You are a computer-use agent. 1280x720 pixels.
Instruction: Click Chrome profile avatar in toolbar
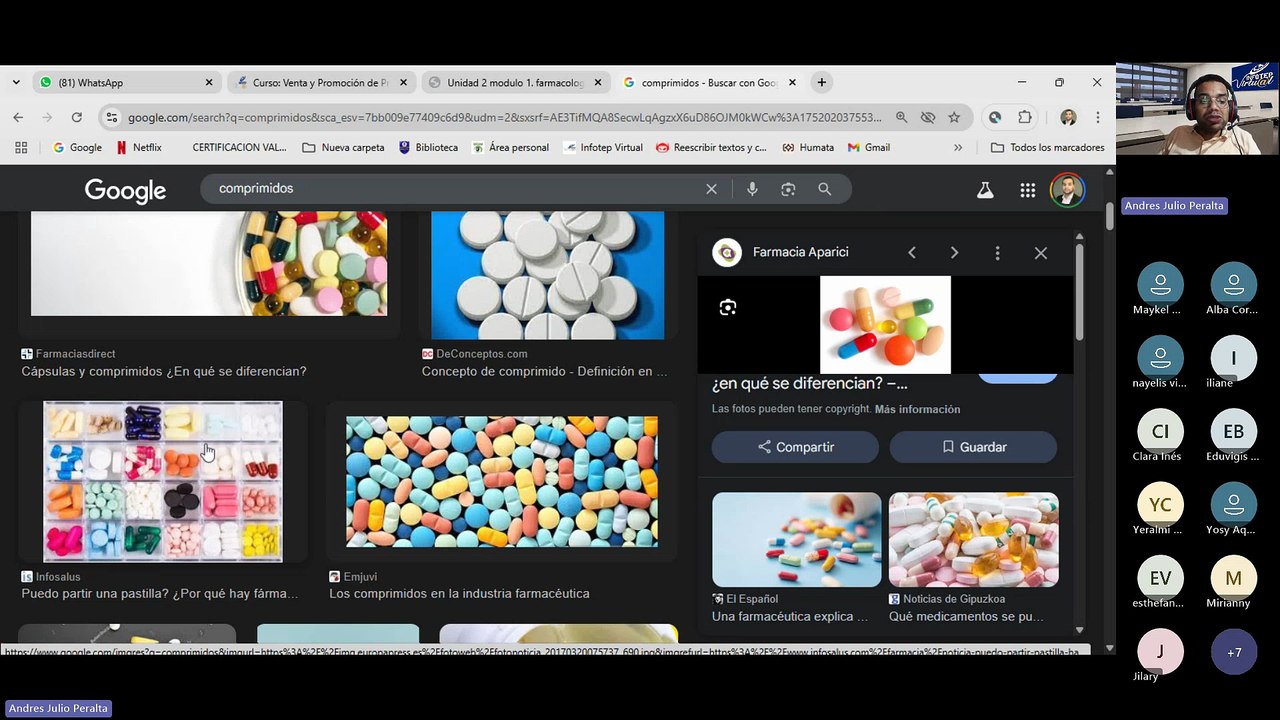point(1068,117)
